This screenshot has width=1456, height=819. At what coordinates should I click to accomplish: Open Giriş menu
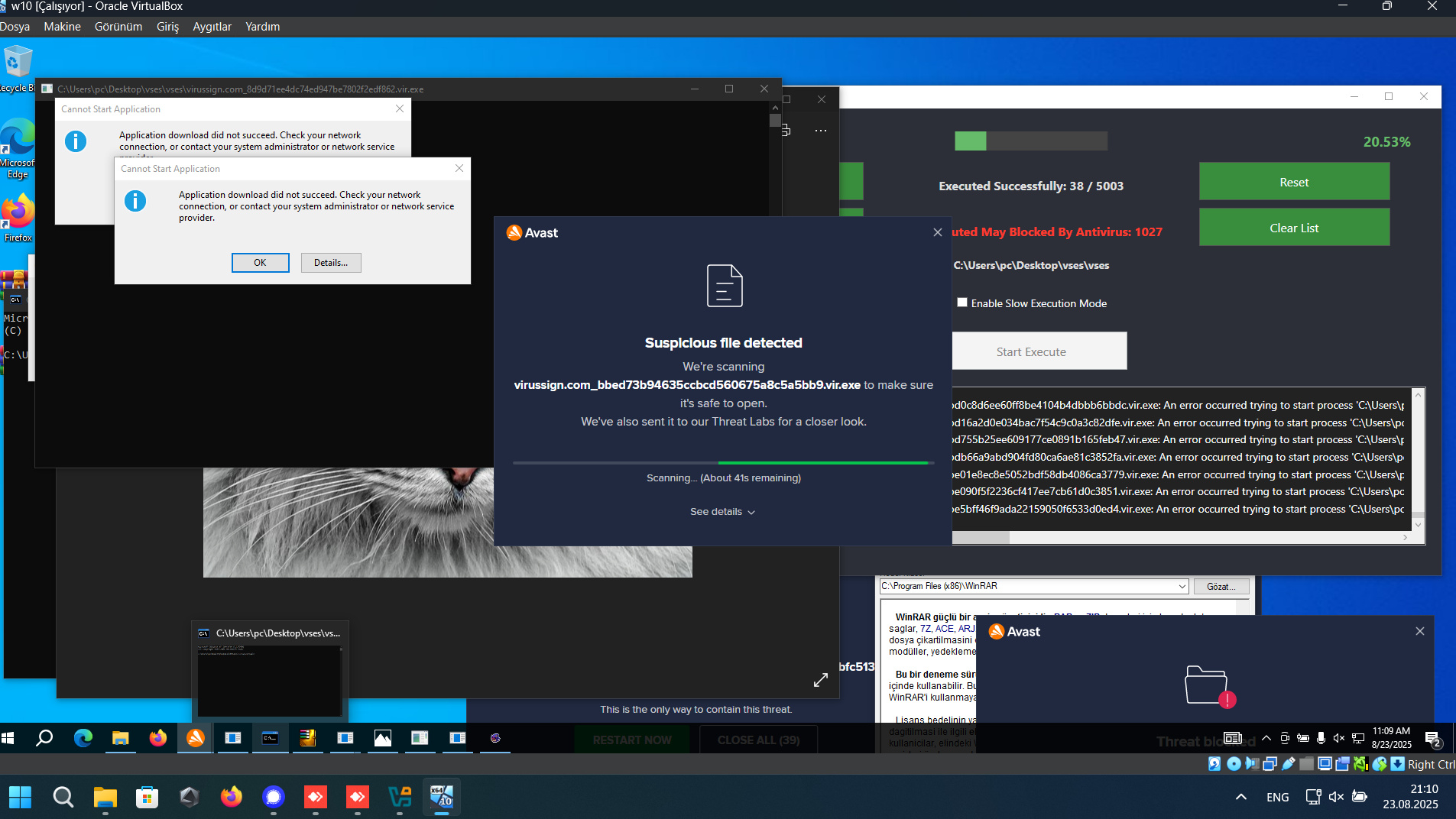tap(167, 27)
